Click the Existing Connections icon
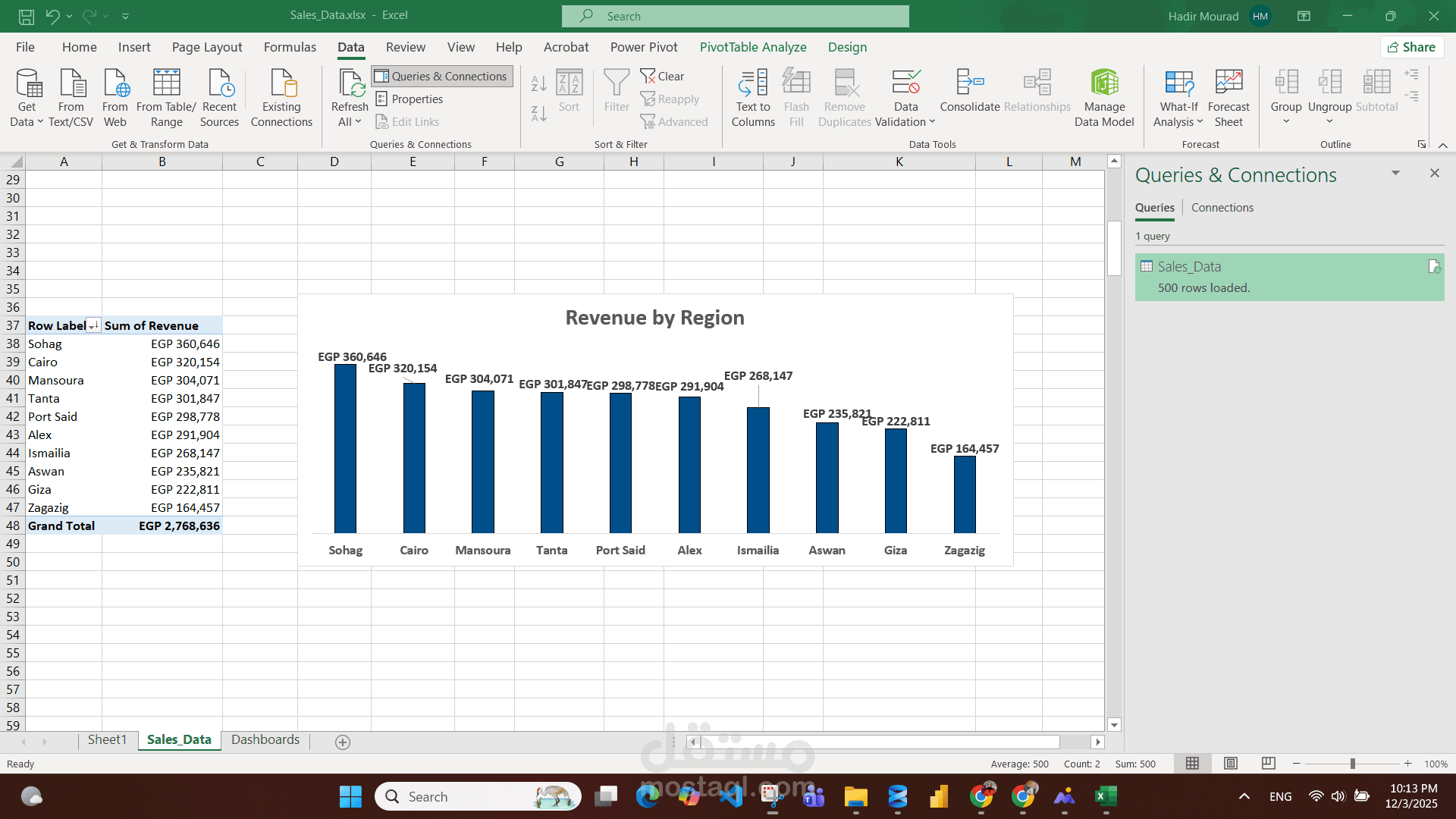 tap(281, 83)
